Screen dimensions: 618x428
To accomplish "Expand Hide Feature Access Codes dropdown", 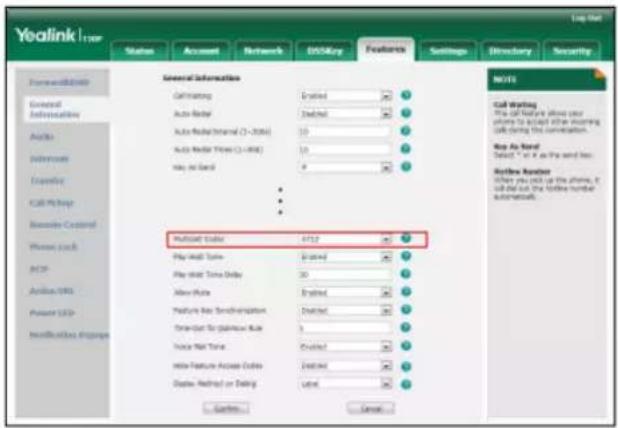I will tap(387, 366).
